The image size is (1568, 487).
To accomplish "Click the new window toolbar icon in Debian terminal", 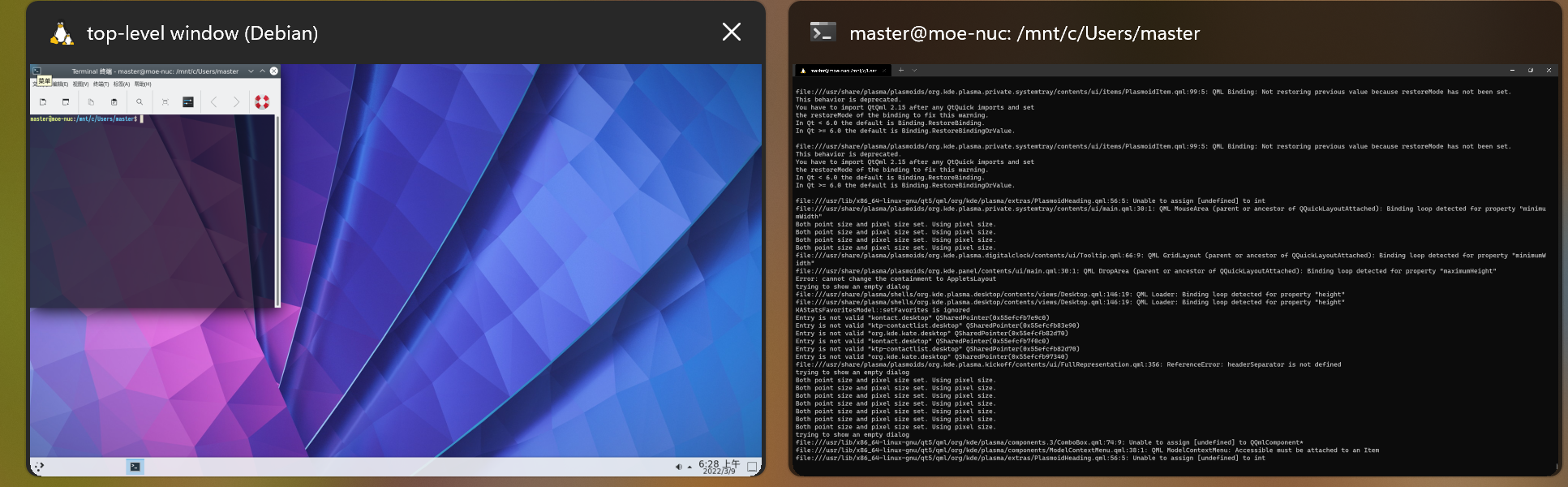I will (66, 101).
